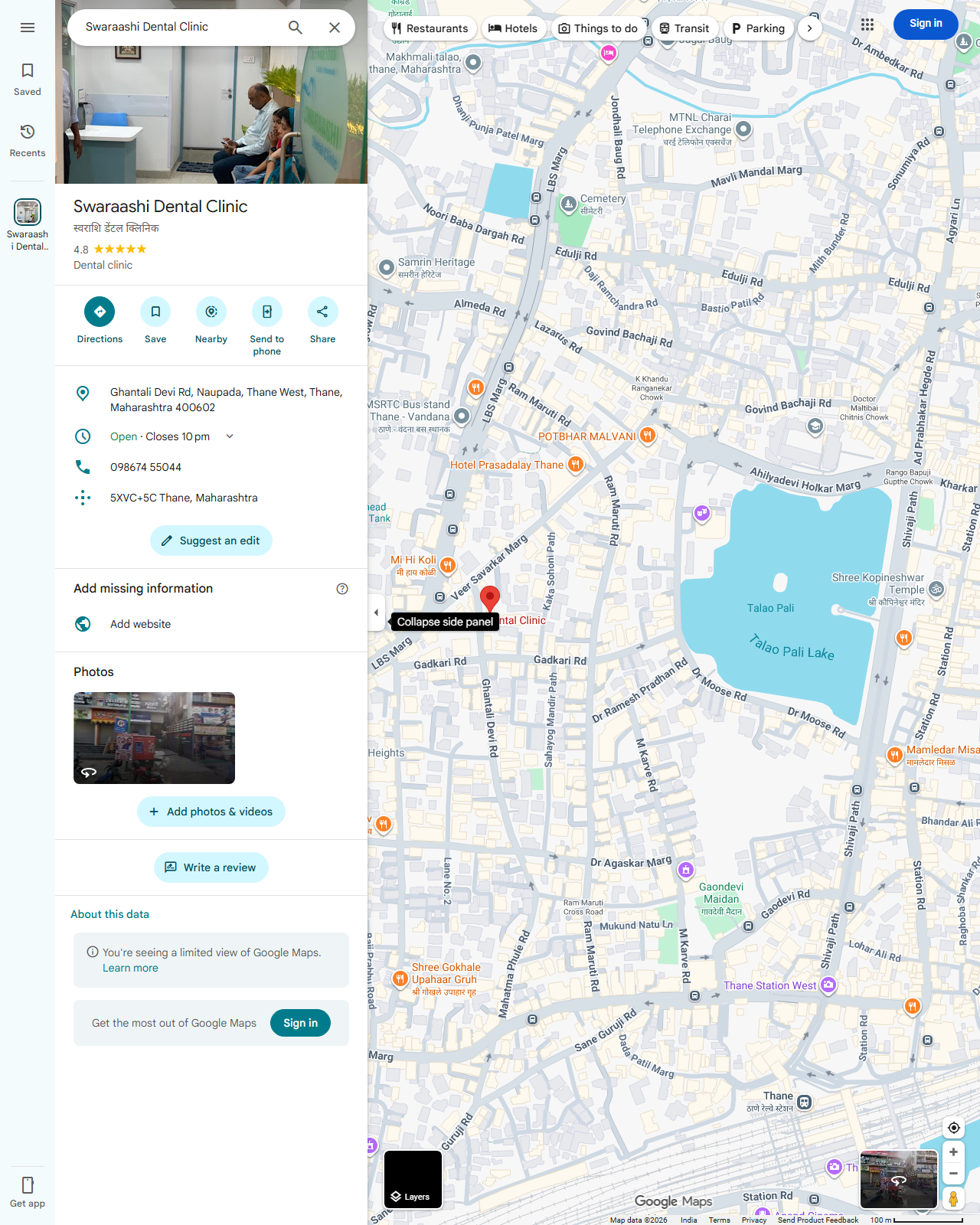
Task: Click Suggest an edit button
Action: (x=211, y=541)
